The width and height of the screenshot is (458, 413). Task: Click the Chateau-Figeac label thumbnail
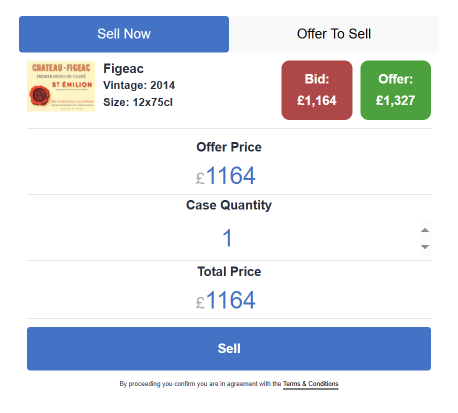tap(61, 86)
